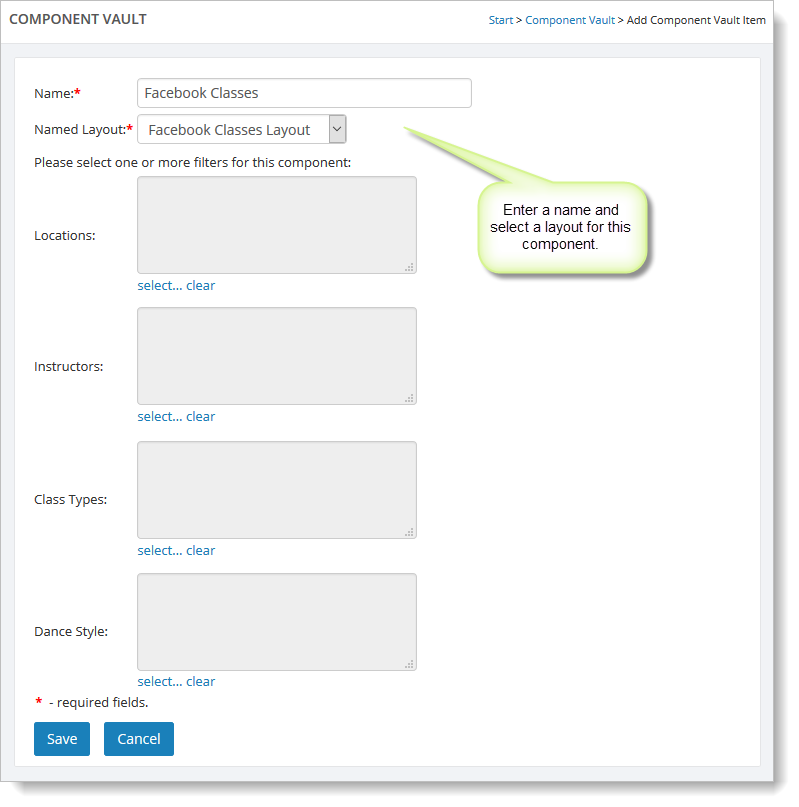Click the Dance Style text area resize handle

(x=409, y=664)
